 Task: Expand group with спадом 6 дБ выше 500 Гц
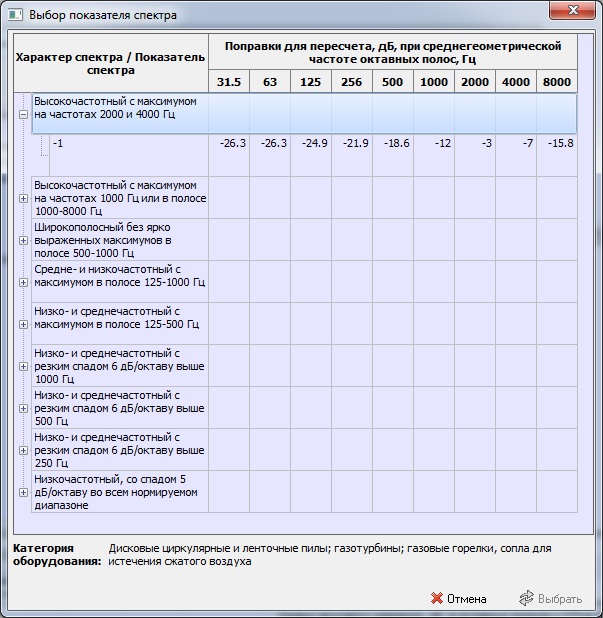(x=23, y=408)
